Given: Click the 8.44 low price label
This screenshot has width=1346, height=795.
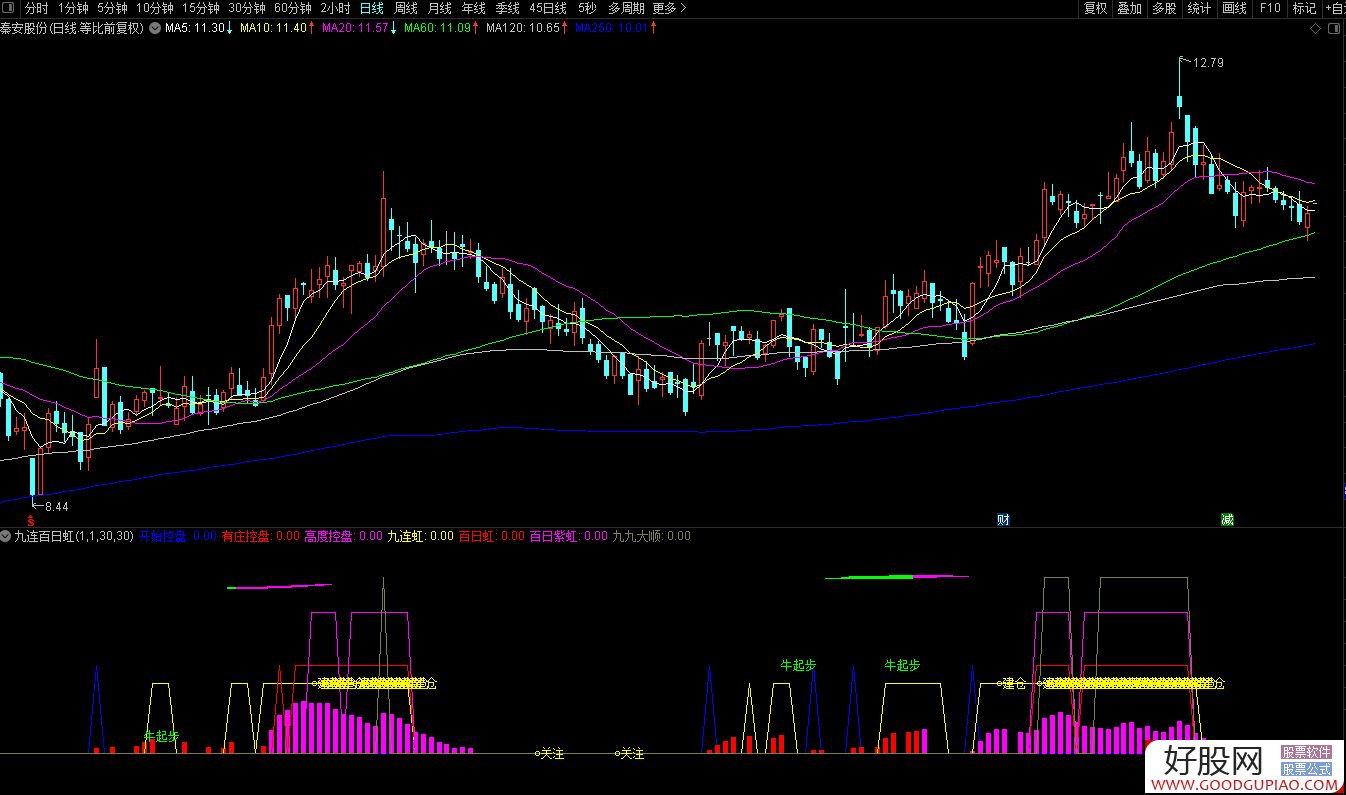Looking at the screenshot, I should (x=55, y=507).
